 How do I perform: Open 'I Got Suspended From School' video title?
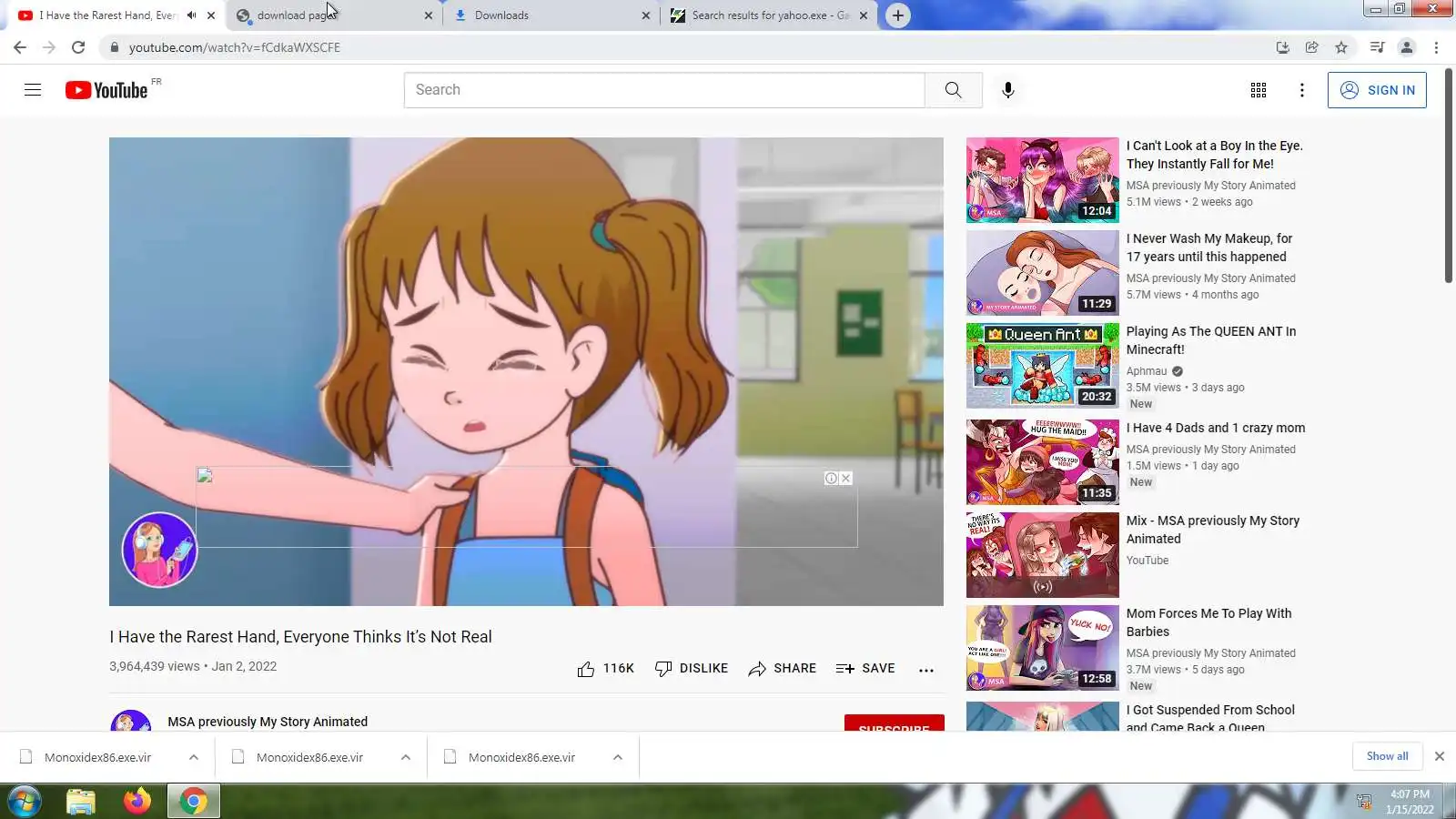(x=1210, y=718)
